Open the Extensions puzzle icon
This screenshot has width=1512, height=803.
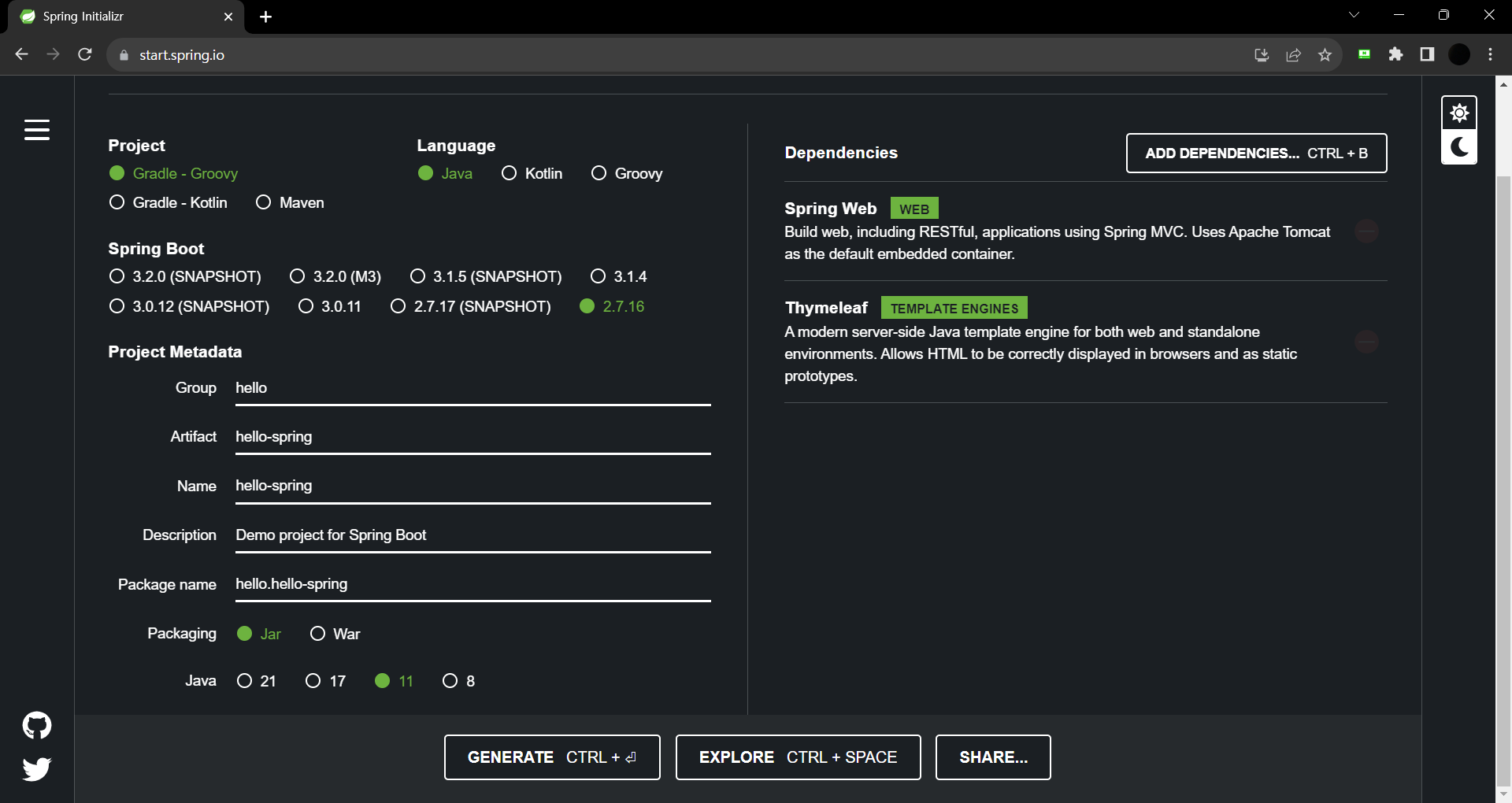point(1395,54)
